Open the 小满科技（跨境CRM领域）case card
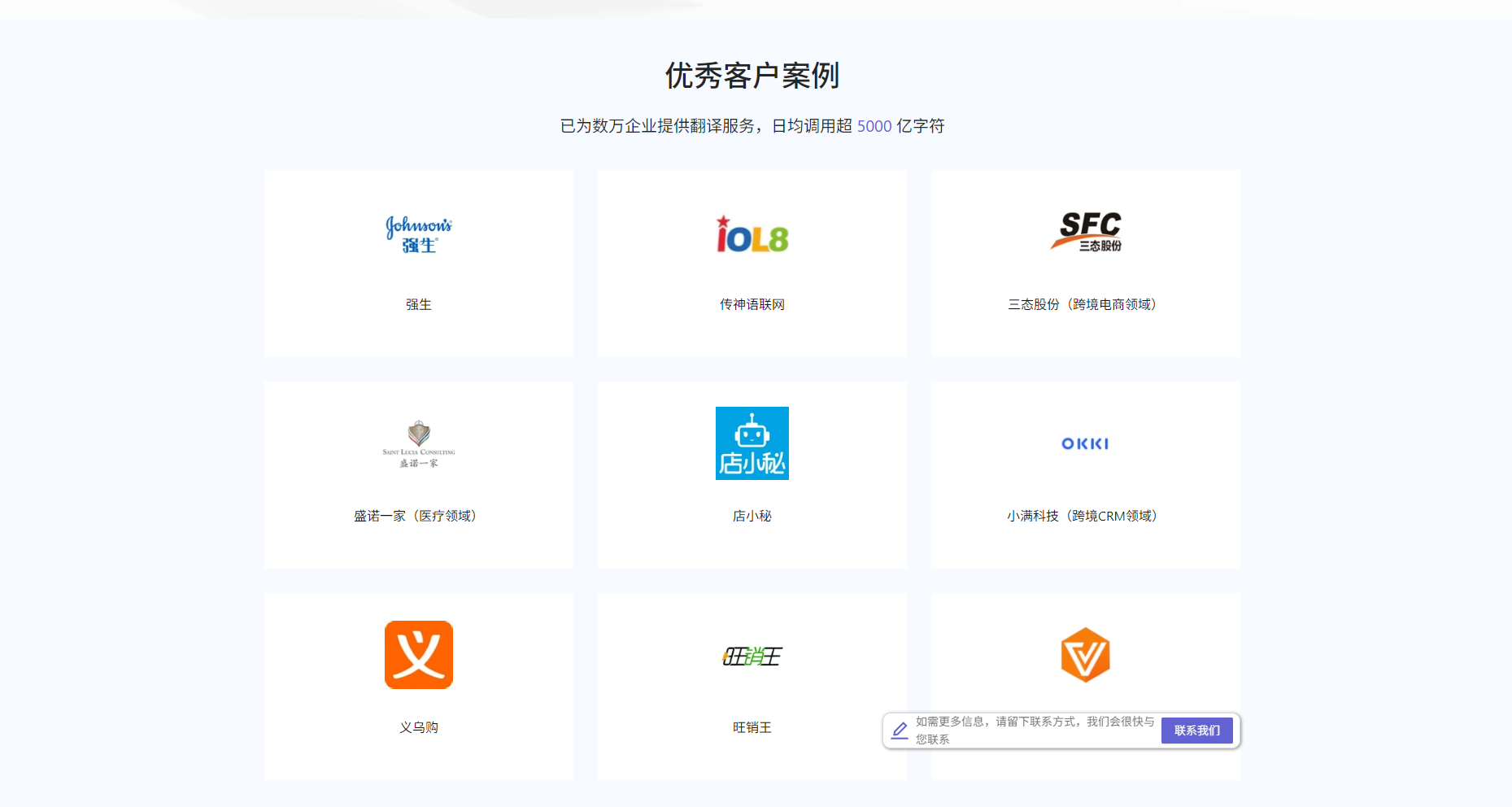This screenshot has height=807, width=1512. (x=1085, y=475)
